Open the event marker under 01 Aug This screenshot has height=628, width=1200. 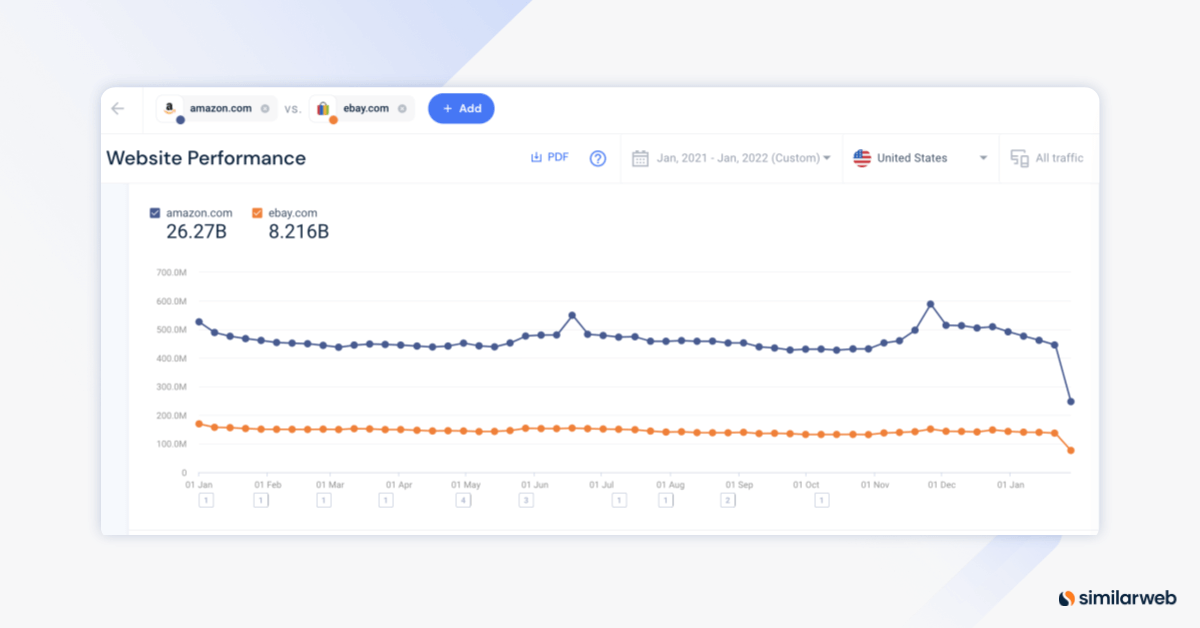point(666,500)
